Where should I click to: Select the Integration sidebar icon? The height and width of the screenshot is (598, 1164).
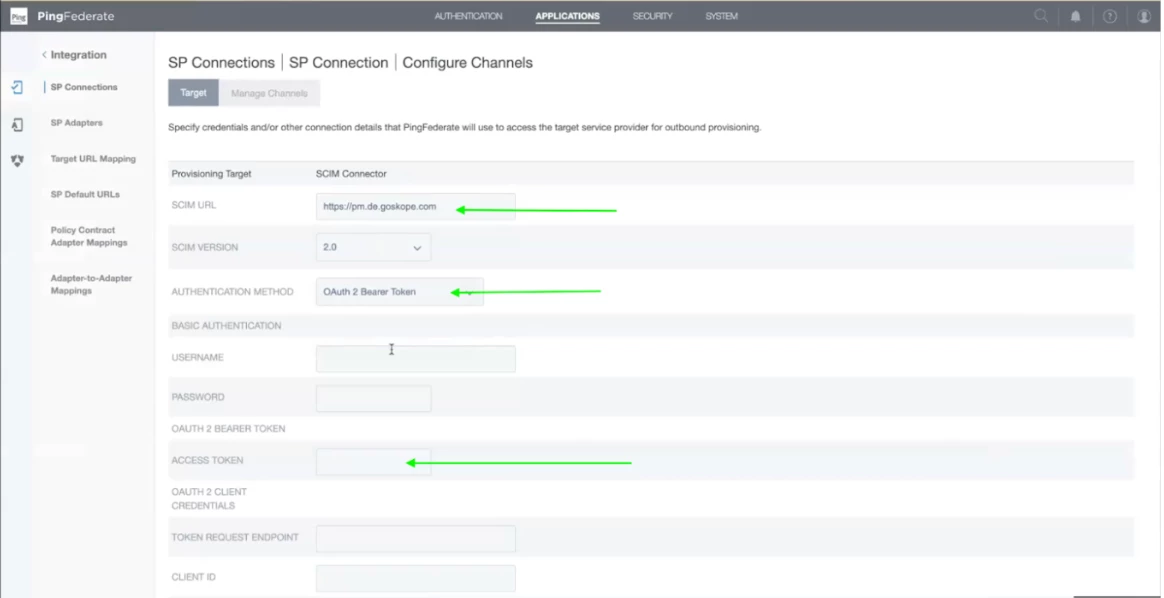(17, 88)
